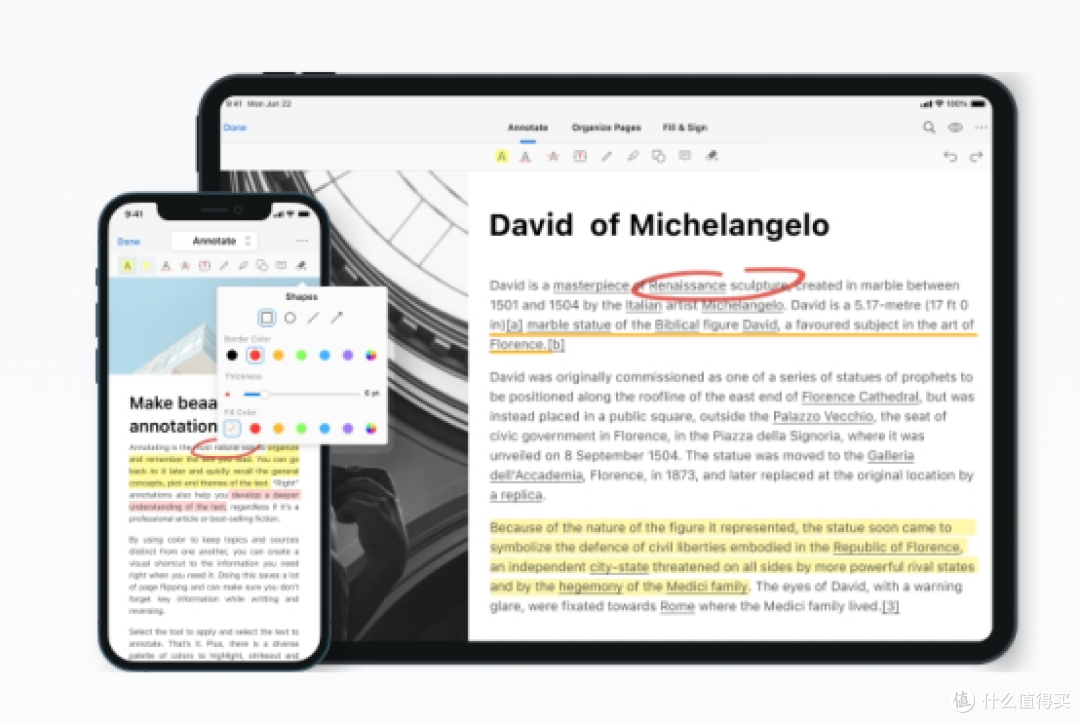Redo the last action on iPad

976,156
